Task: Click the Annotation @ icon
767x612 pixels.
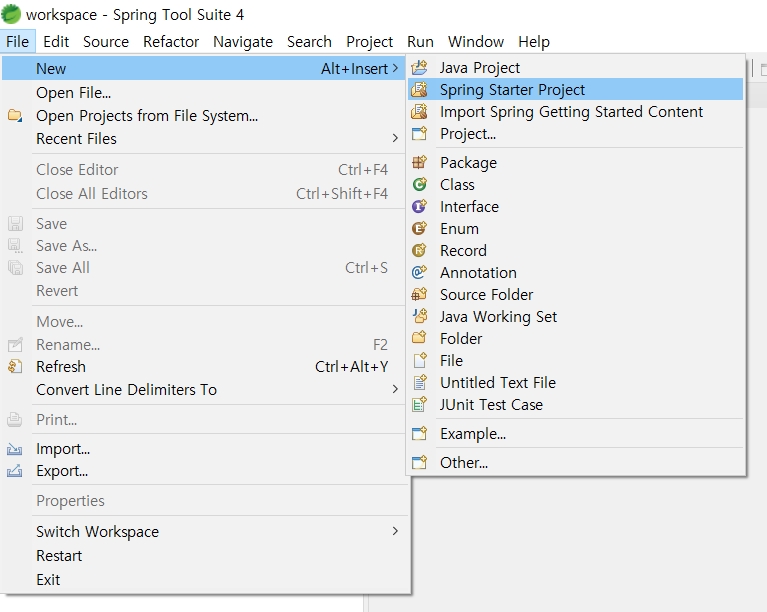Action: pyautogui.click(x=419, y=272)
